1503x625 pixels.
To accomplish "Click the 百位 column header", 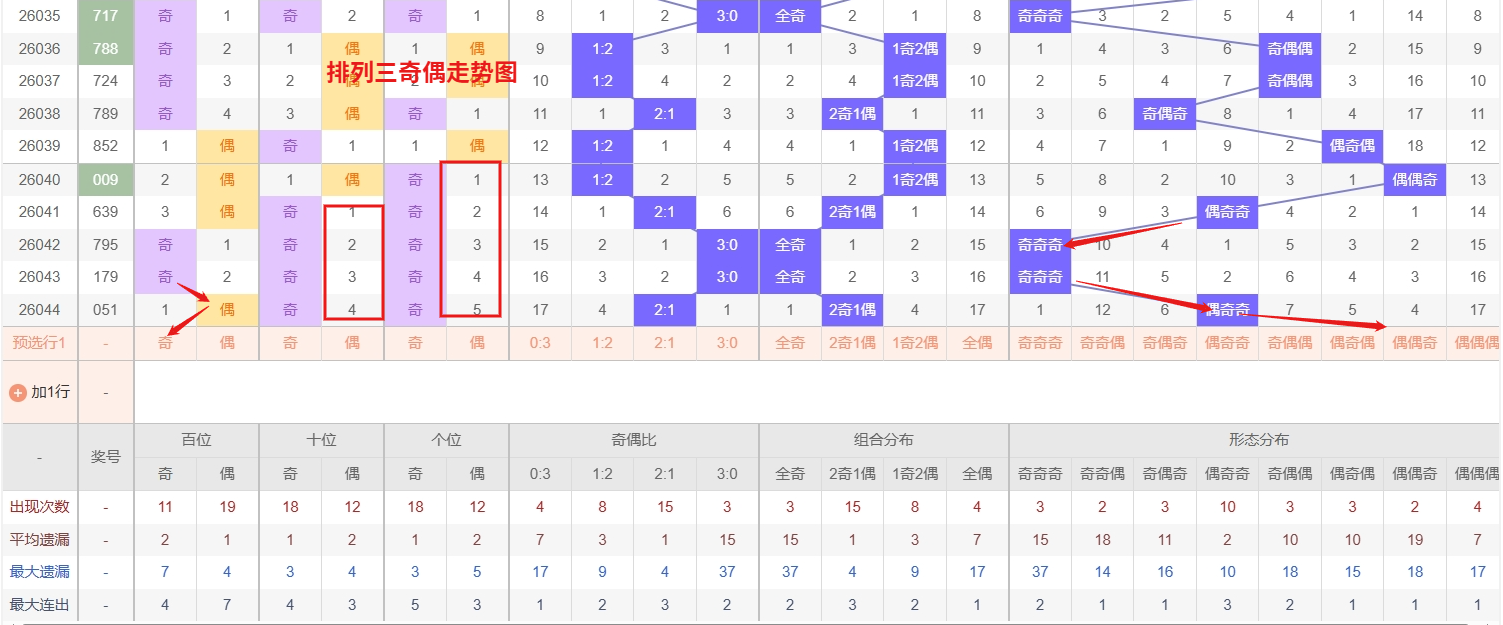I will click(x=195, y=439).
